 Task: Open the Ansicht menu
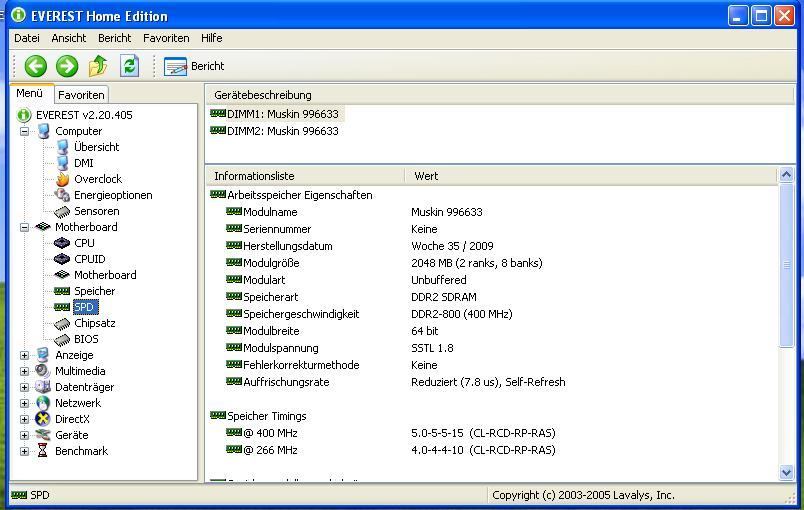pyautogui.click(x=69, y=38)
